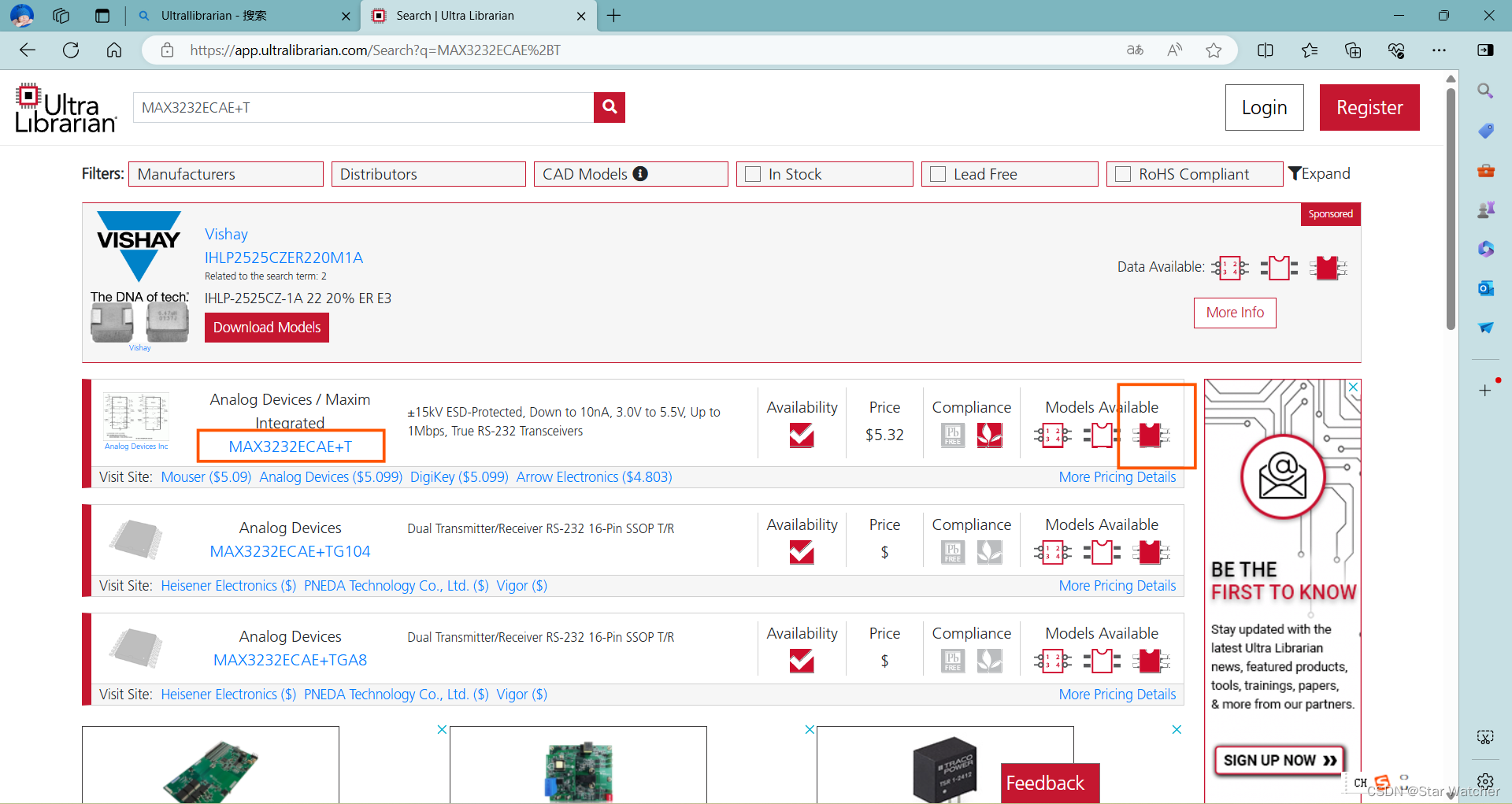Open Distributors filter dropdown
1512x804 pixels.
pos(428,174)
